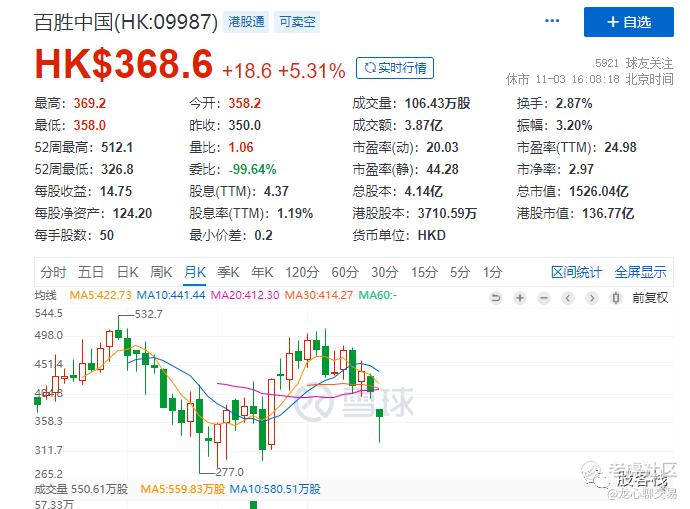Switch to the 15分 chart tab
The image size is (690, 509).
point(424,272)
